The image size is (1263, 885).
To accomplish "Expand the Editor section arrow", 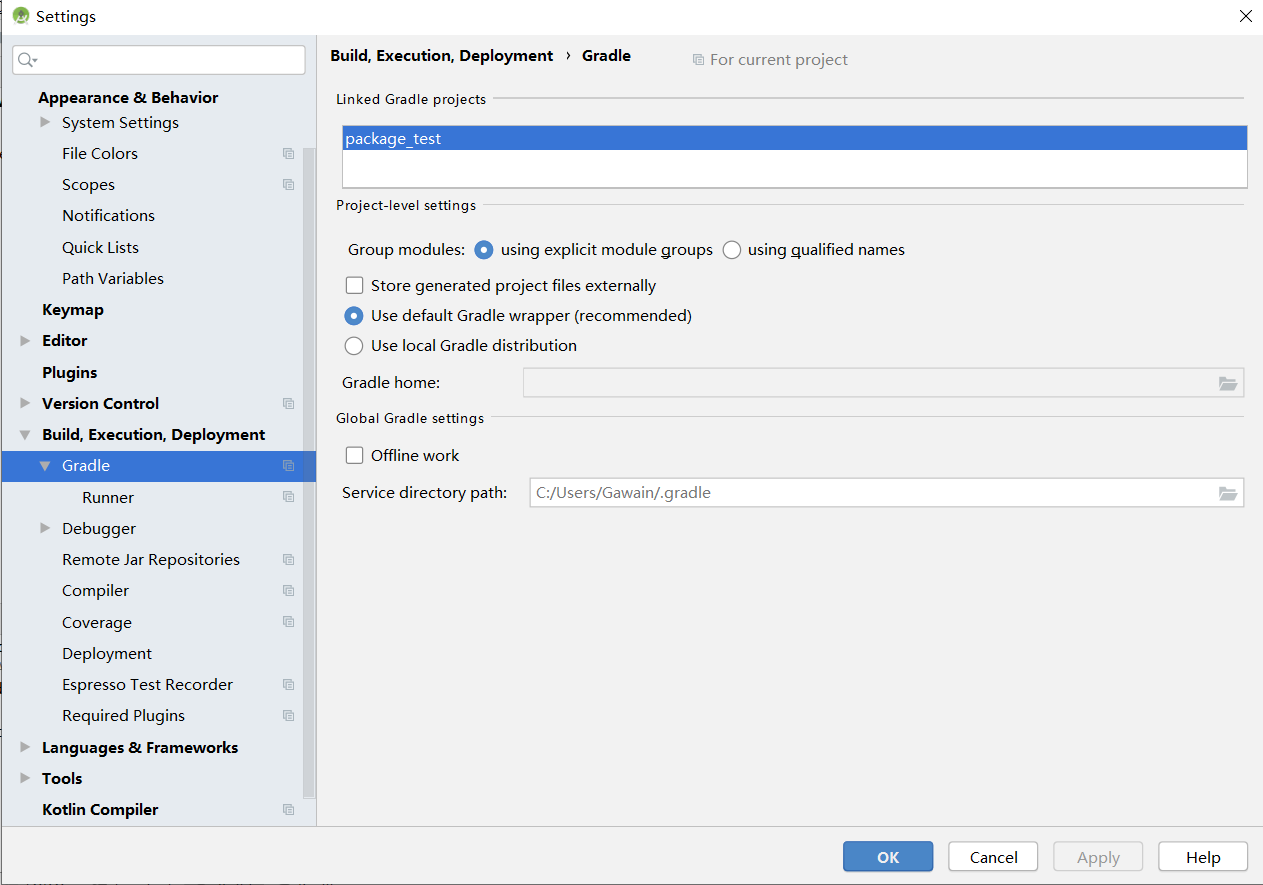I will point(25,341).
